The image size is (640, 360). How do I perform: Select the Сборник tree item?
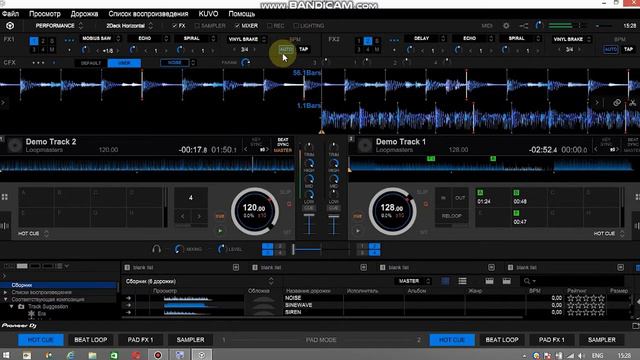click(59, 285)
